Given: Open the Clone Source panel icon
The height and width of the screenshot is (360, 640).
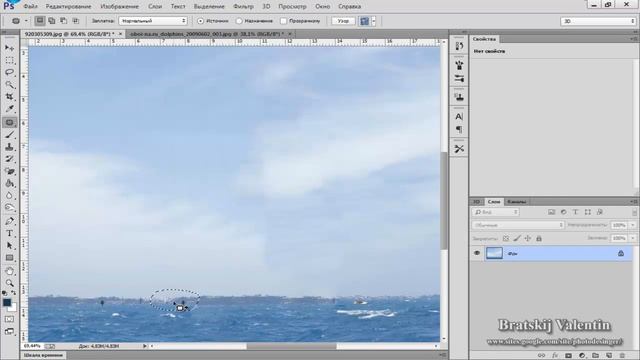Looking at the screenshot, I should (x=459, y=97).
